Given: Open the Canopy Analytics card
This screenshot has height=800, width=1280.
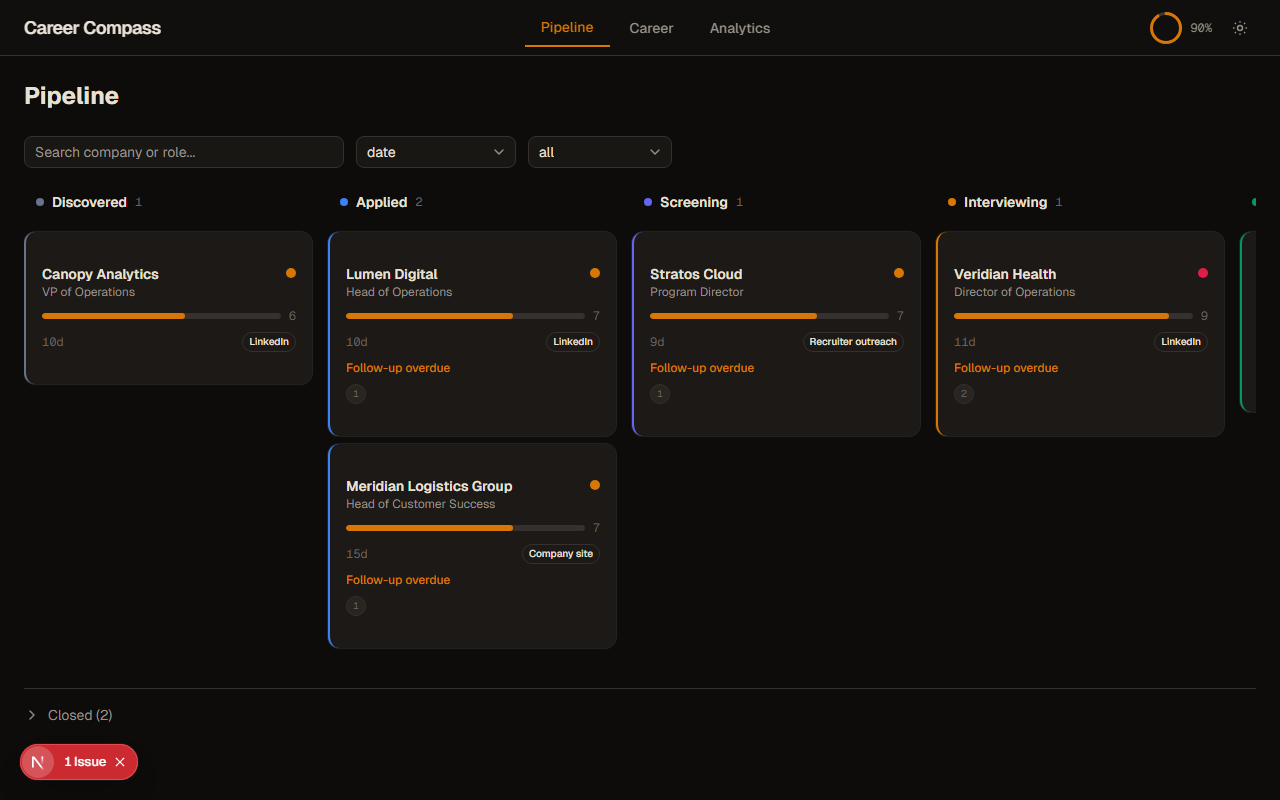Looking at the screenshot, I should (x=169, y=308).
